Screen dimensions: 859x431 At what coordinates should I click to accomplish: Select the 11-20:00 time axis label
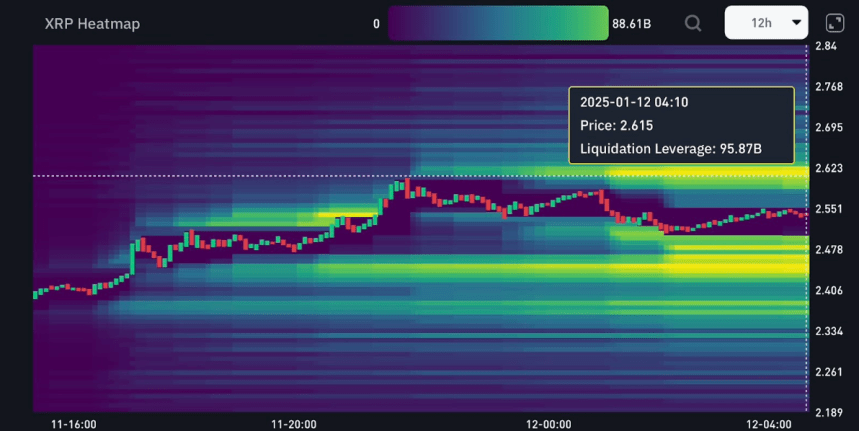[293, 424]
